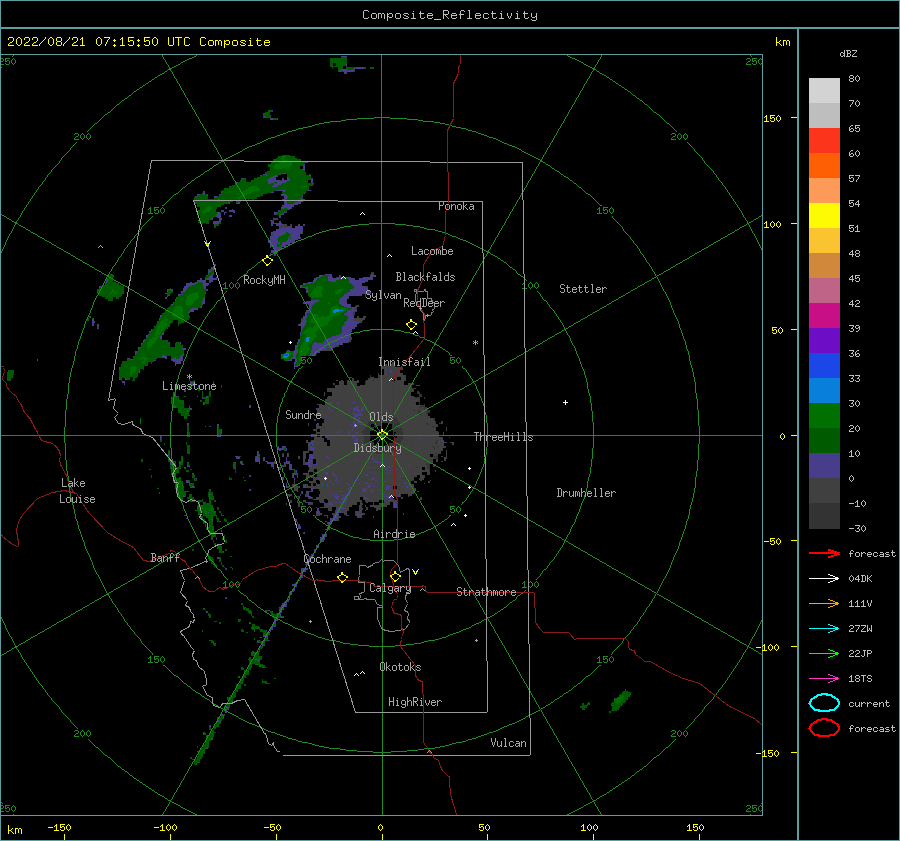
Task: Click the white plus marker north of Drumheller
Action: [x=565, y=402]
